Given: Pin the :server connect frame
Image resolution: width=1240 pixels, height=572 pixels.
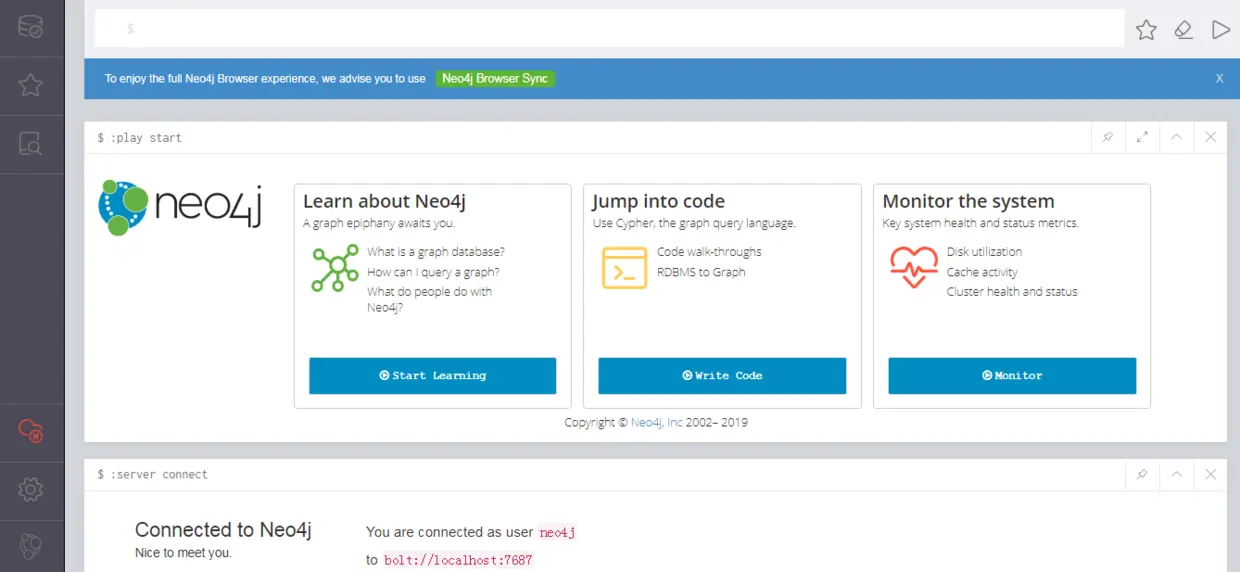Looking at the screenshot, I should tap(1141, 474).
